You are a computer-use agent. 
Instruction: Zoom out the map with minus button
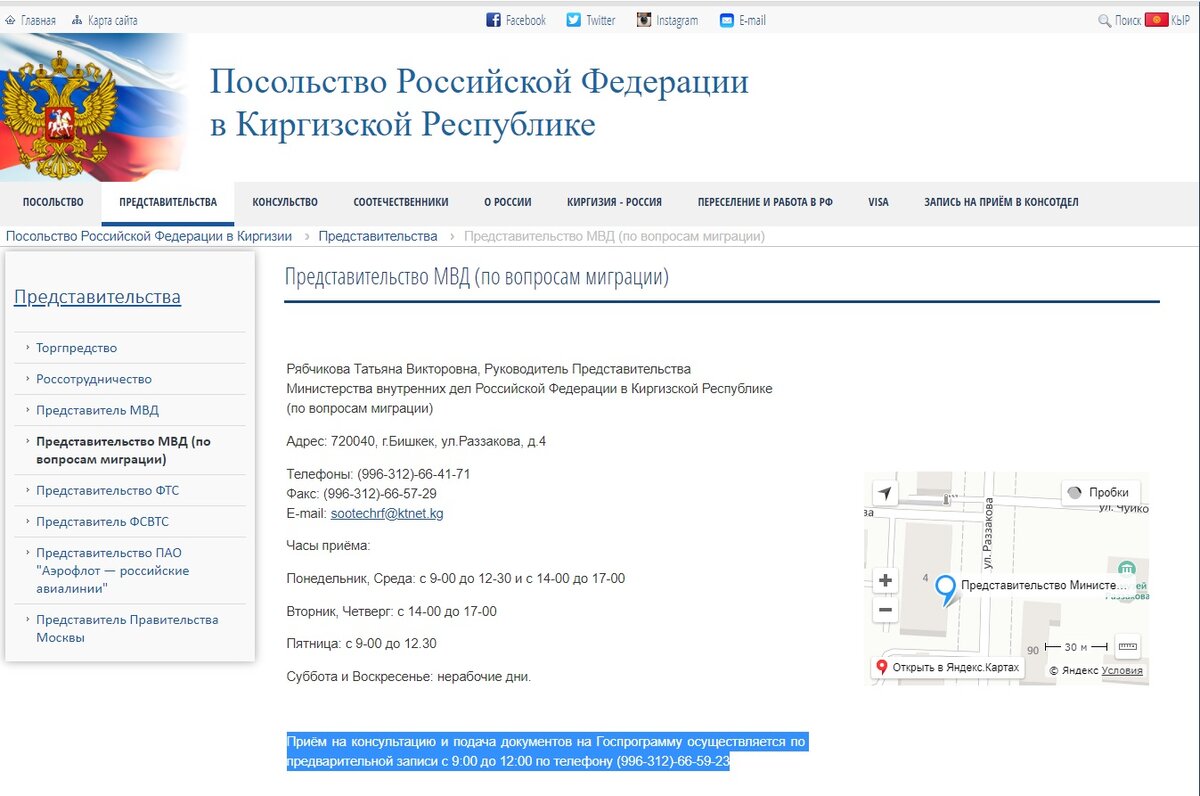(885, 609)
